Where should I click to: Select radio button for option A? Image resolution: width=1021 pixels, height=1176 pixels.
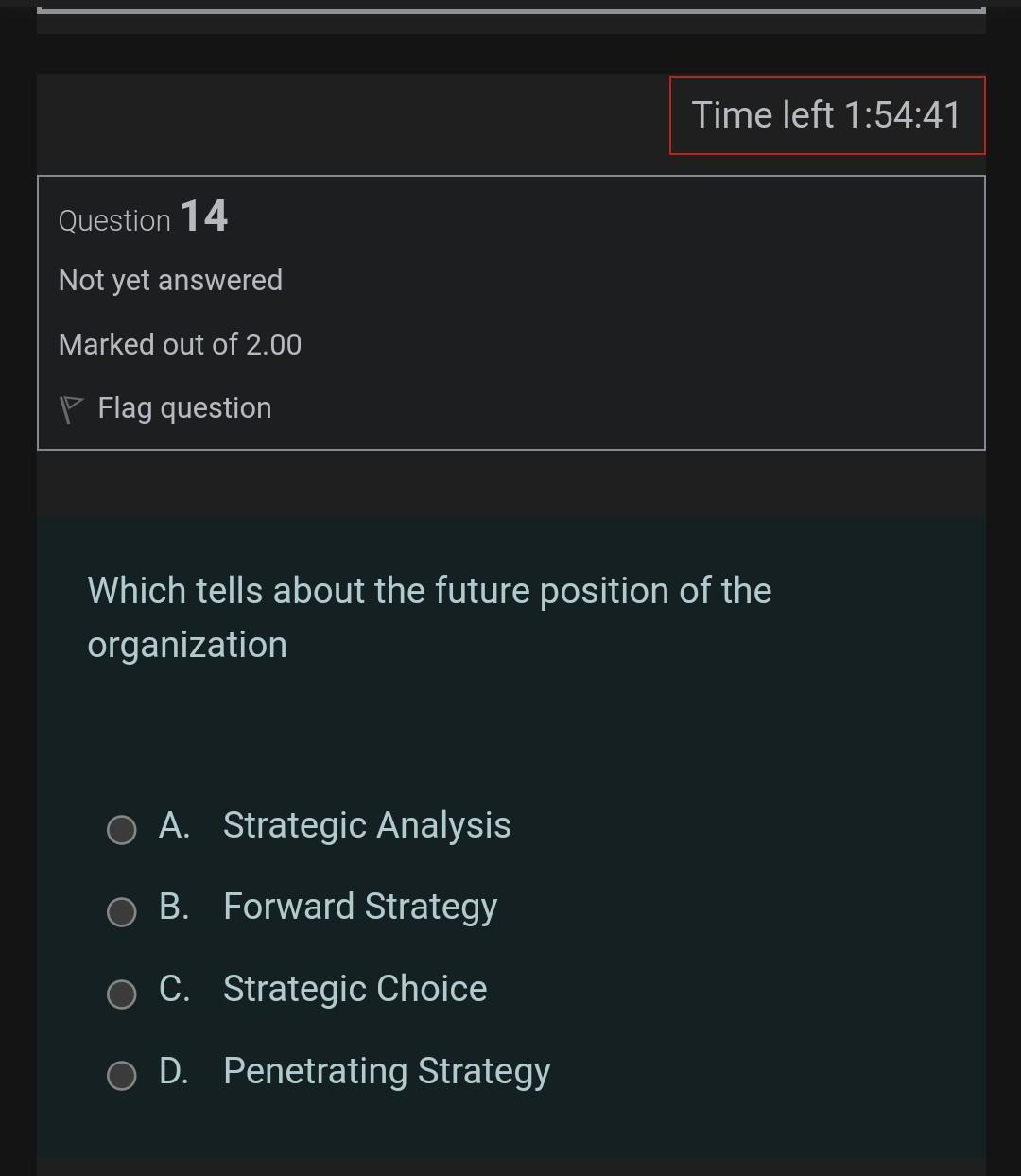coord(121,830)
